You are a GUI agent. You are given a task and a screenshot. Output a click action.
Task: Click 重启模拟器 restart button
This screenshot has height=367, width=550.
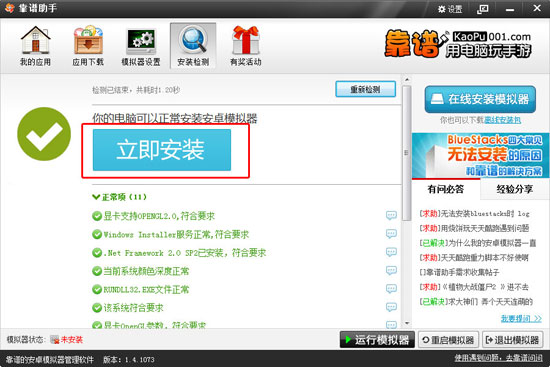pos(449,340)
